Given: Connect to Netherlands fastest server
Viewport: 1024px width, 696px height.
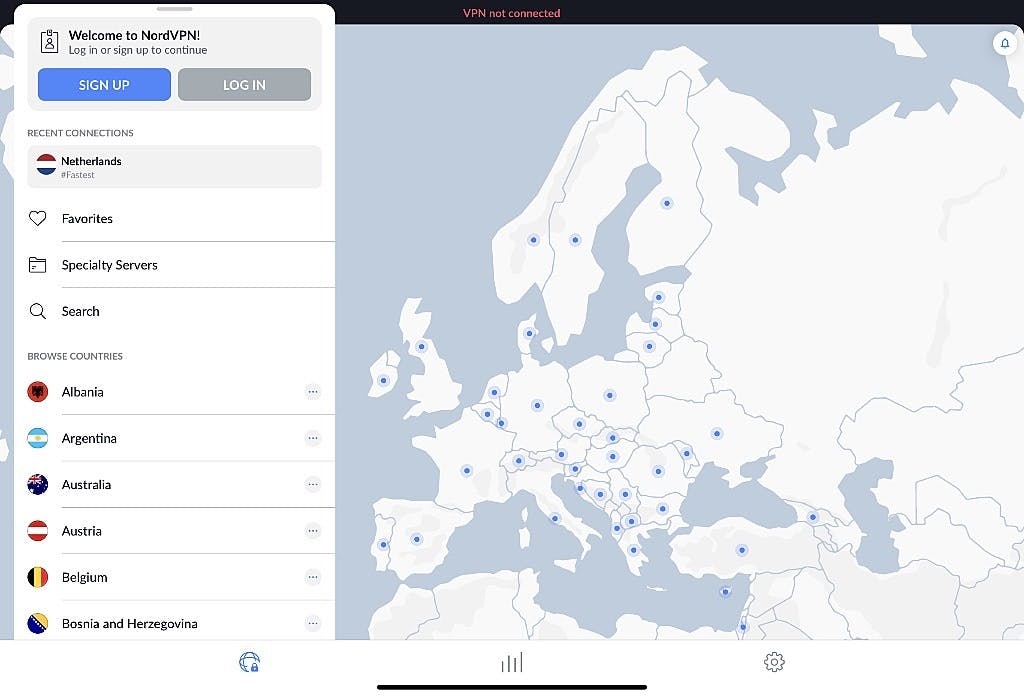Looking at the screenshot, I should [174, 166].
